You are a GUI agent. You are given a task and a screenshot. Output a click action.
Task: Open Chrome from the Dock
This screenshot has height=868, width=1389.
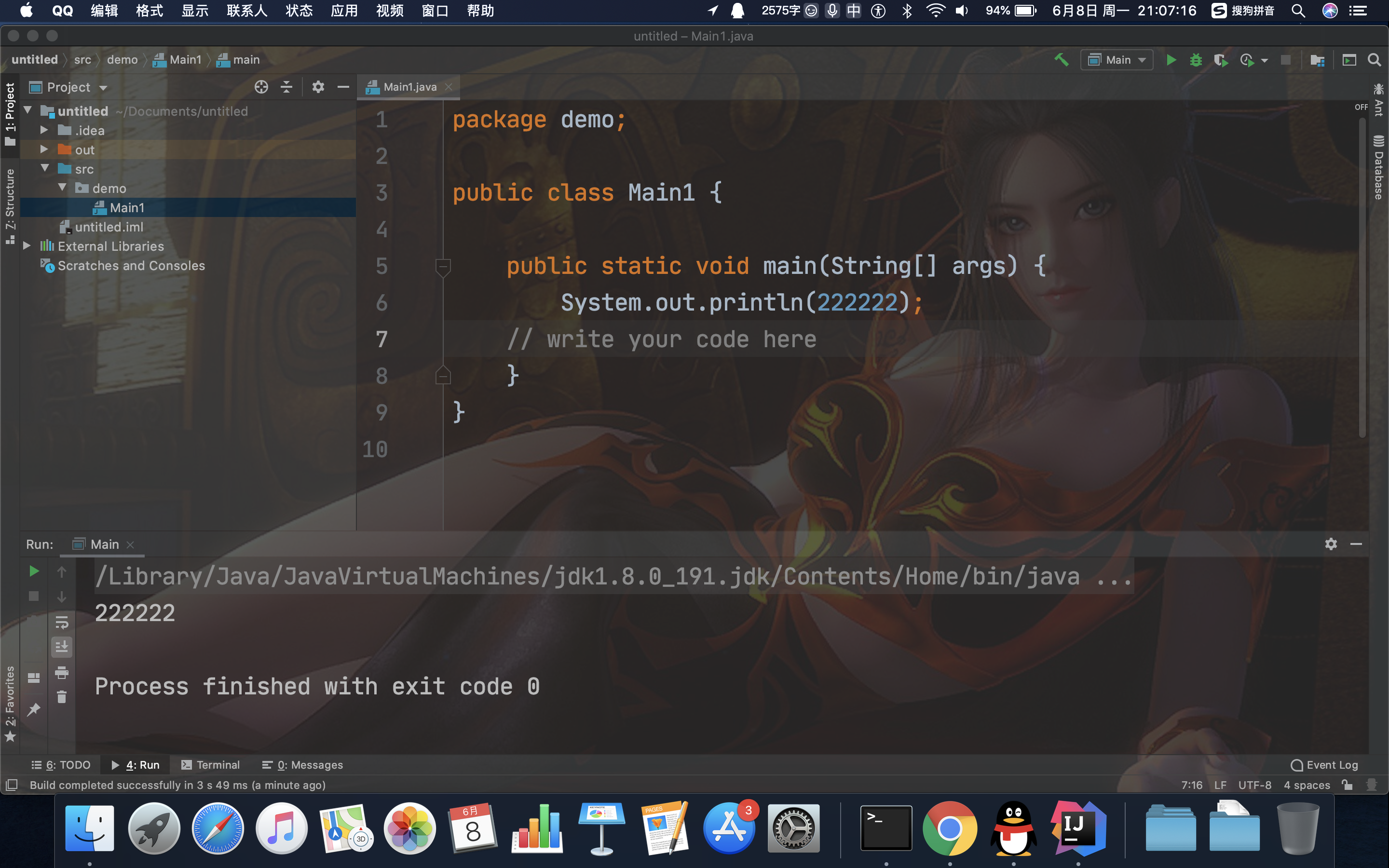pyautogui.click(x=949, y=828)
